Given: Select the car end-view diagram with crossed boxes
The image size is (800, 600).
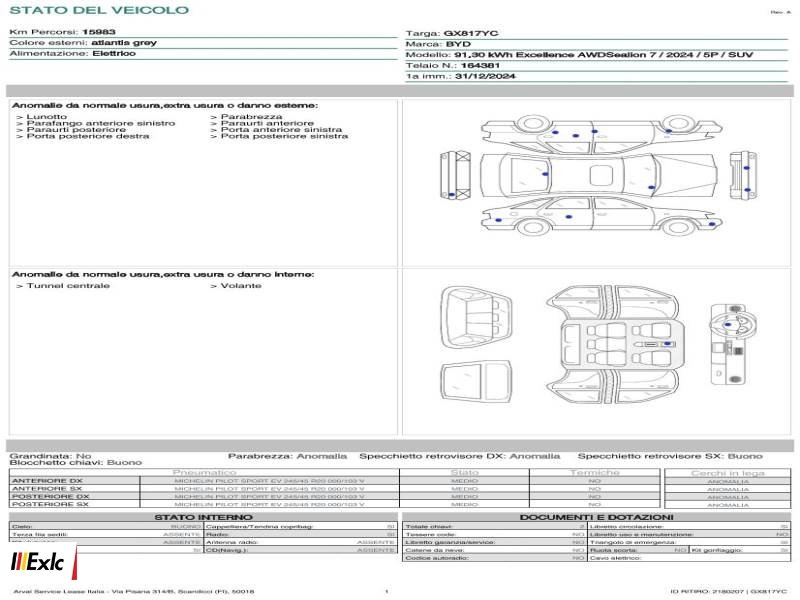Looking at the screenshot, I should [455, 174].
